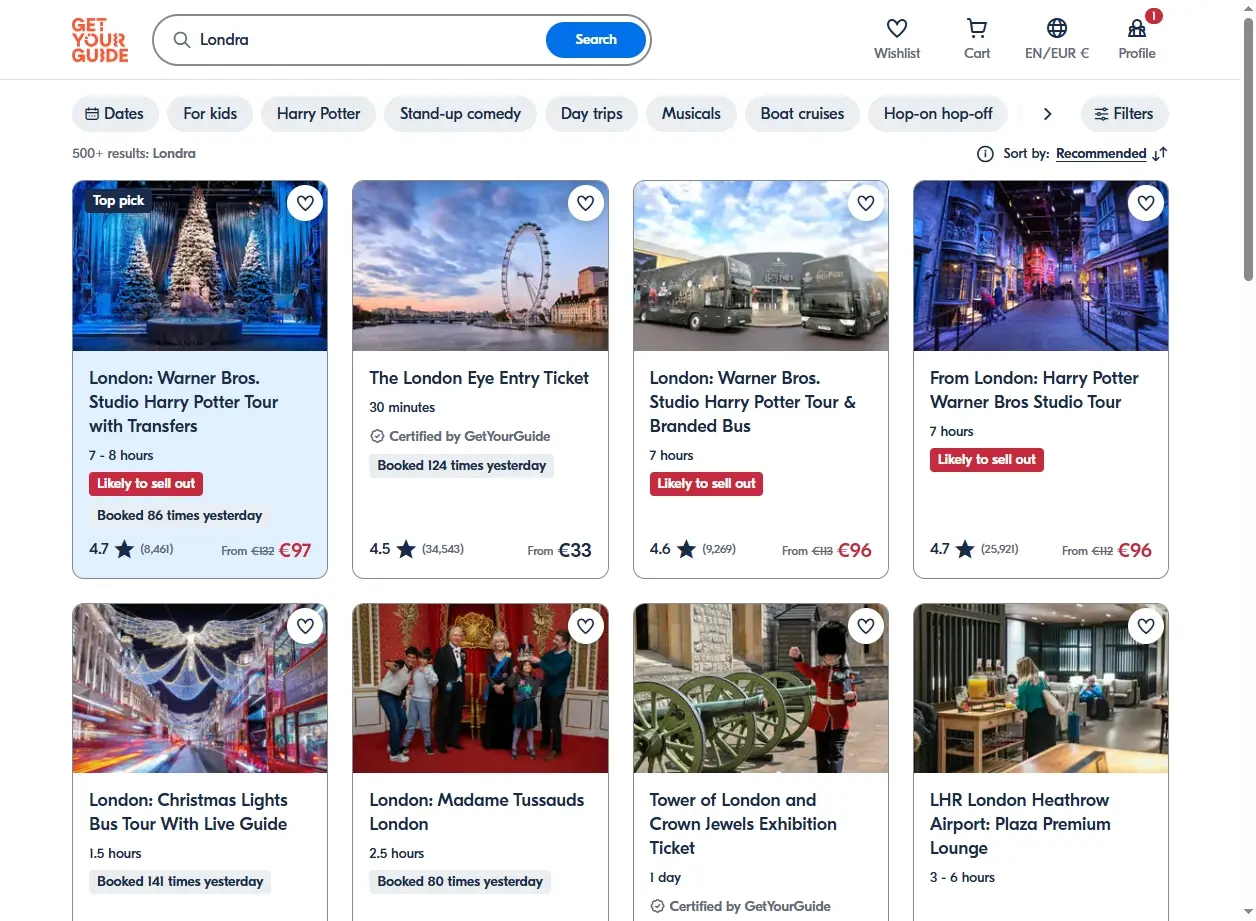Select the Stand-up comedy filter chip
This screenshot has height=921, width=1256.
[x=460, y=114]
